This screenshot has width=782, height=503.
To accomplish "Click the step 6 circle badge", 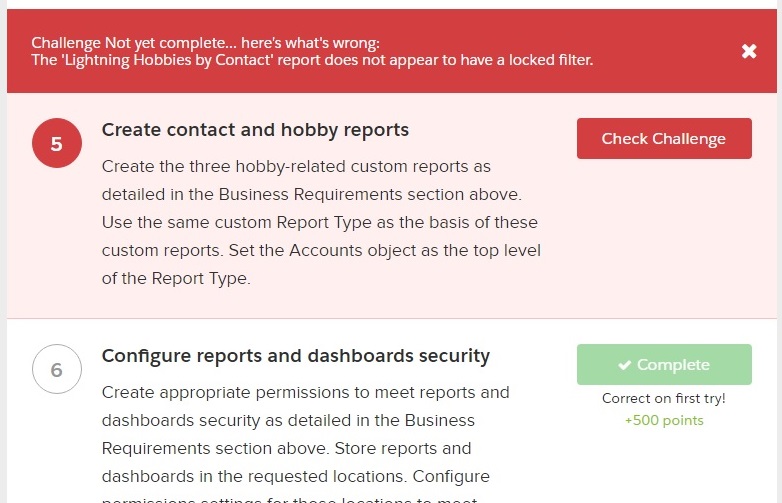I will [56, 370].
